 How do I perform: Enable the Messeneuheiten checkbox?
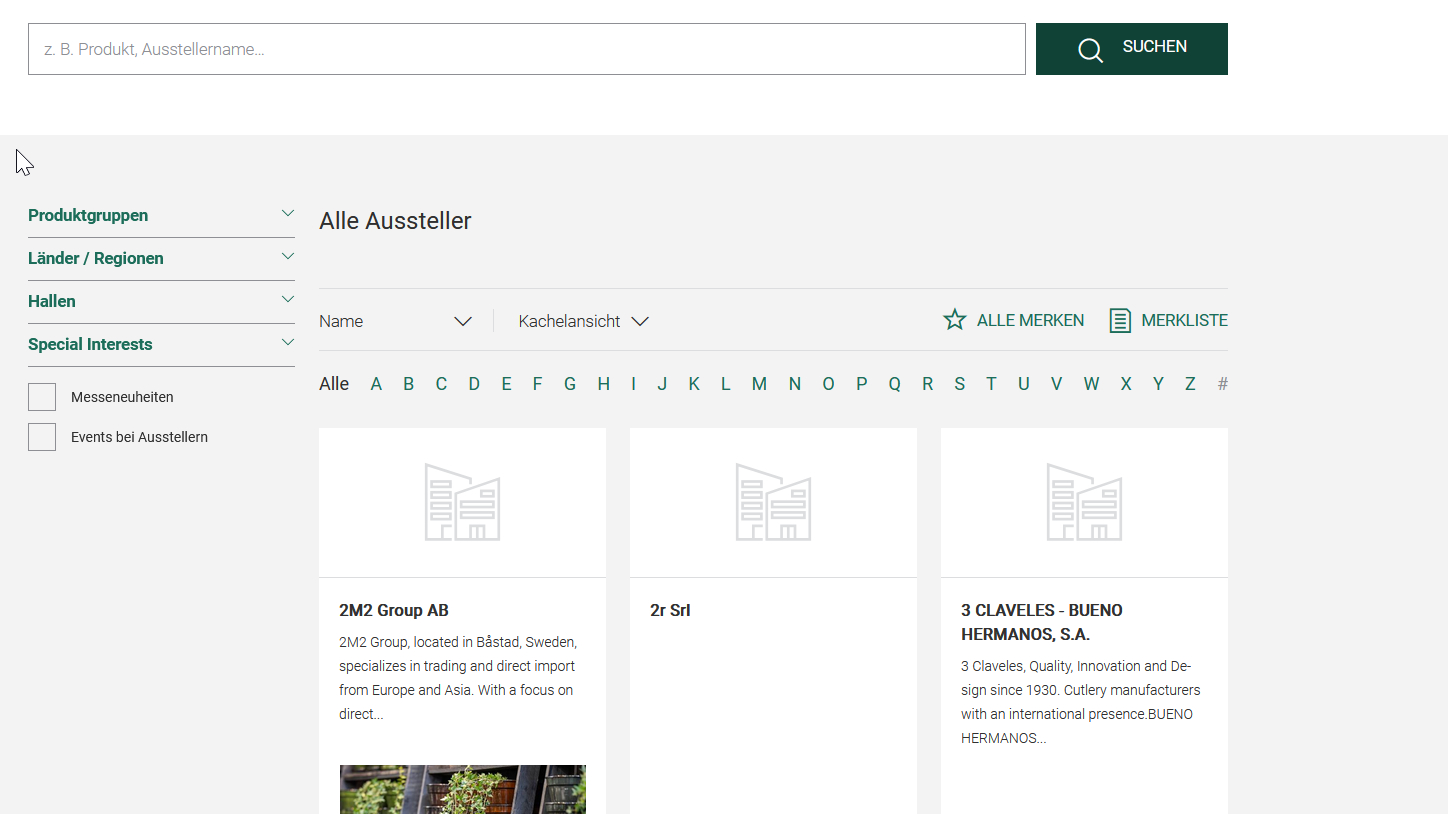[x=41, y=396]
